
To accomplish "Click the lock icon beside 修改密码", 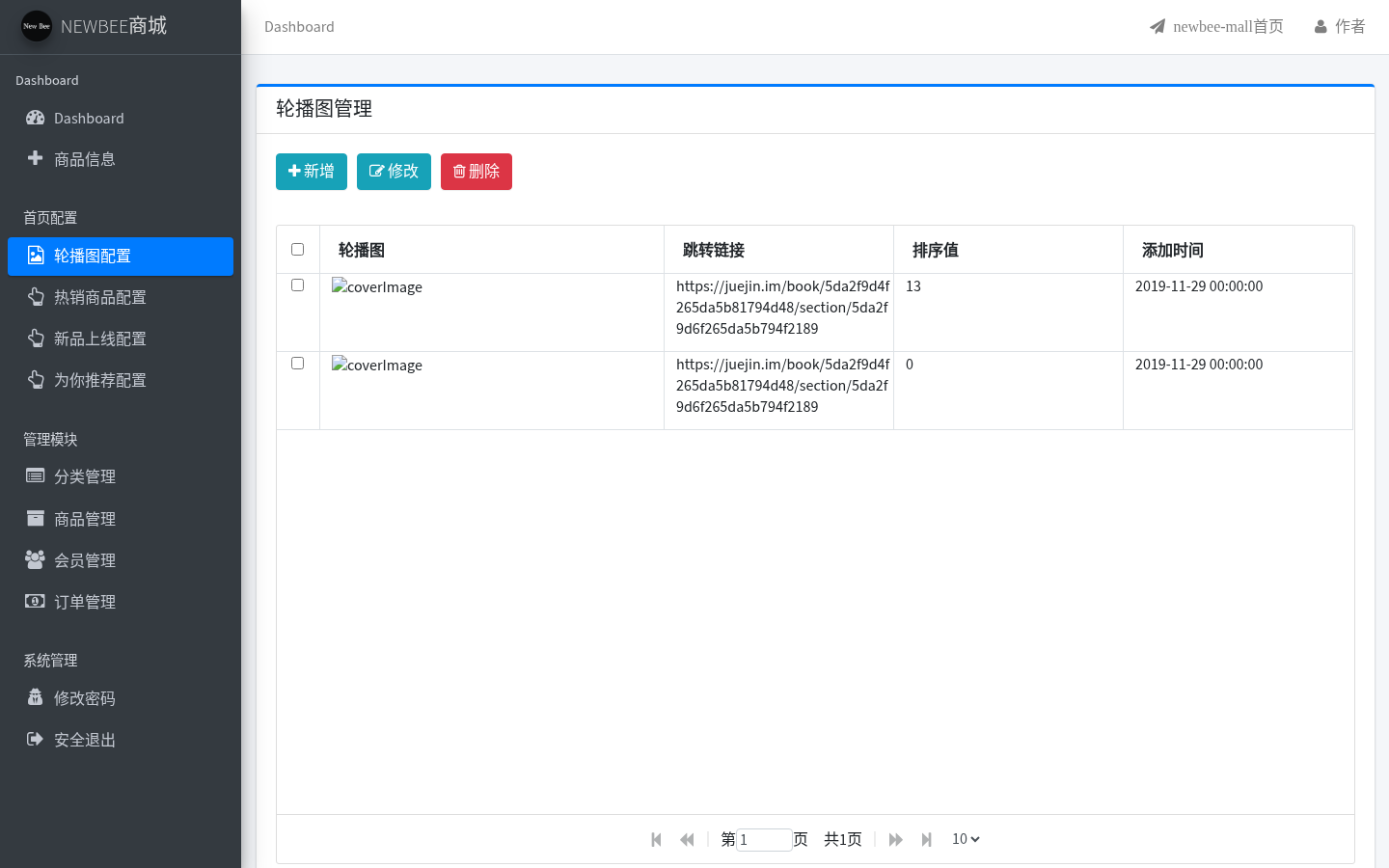I will (36, 697).
